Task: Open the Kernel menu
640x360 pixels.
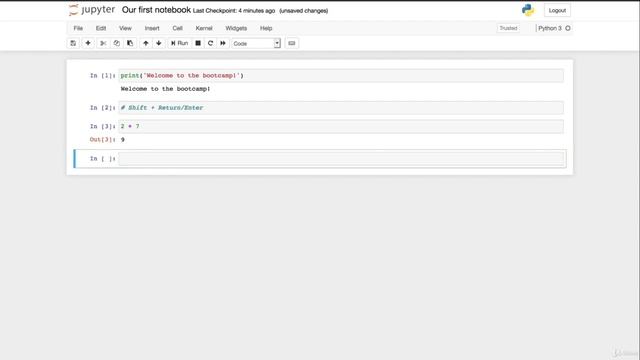Action: (204, 28)
